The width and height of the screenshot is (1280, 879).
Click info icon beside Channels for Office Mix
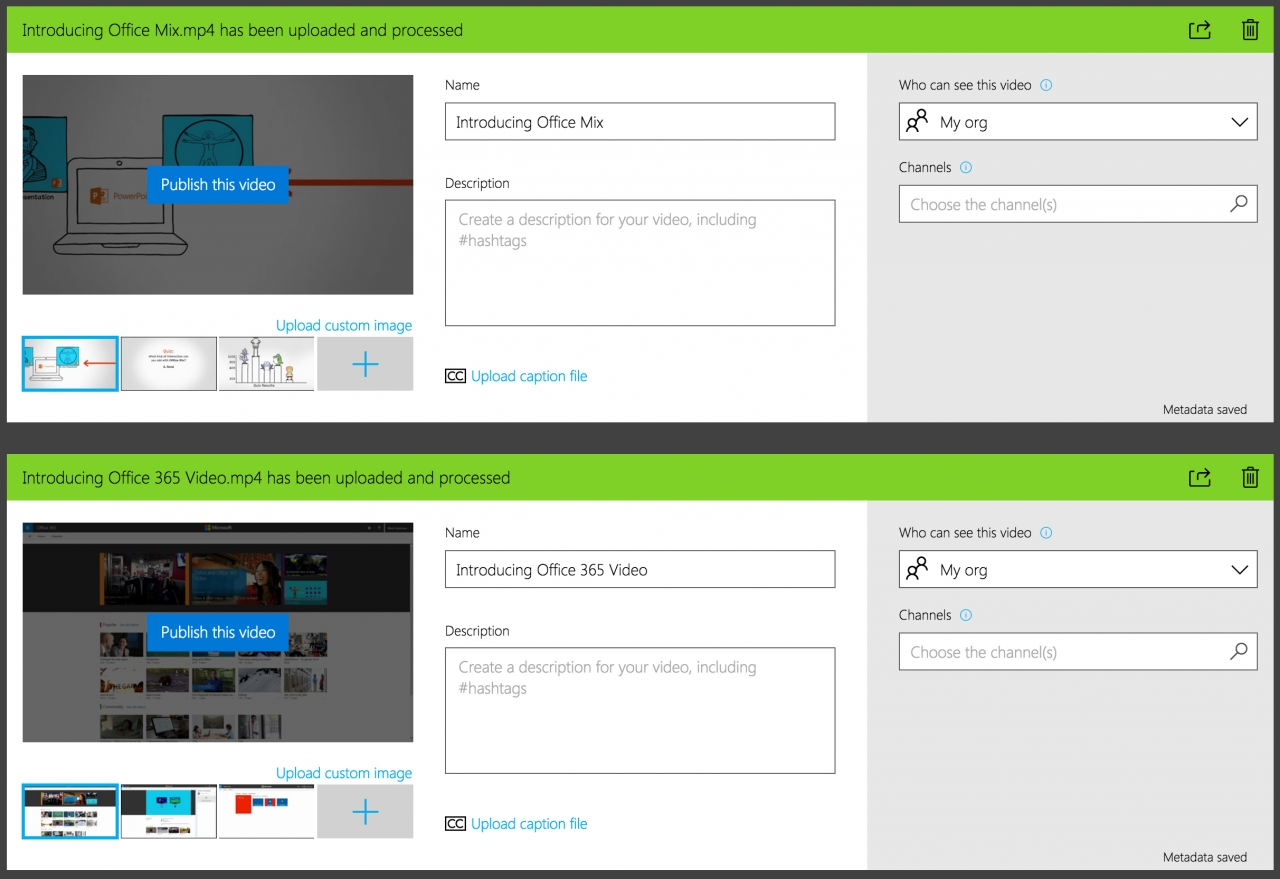click(x=966, y=168)
